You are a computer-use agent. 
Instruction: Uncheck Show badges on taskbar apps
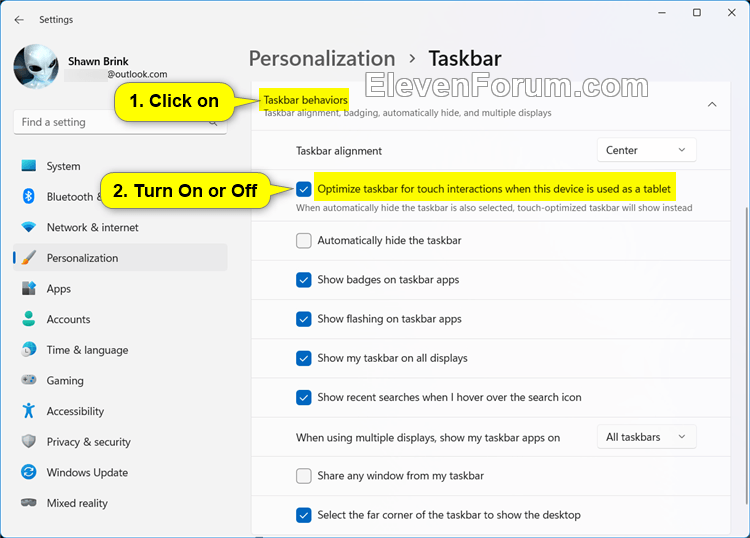304,279
